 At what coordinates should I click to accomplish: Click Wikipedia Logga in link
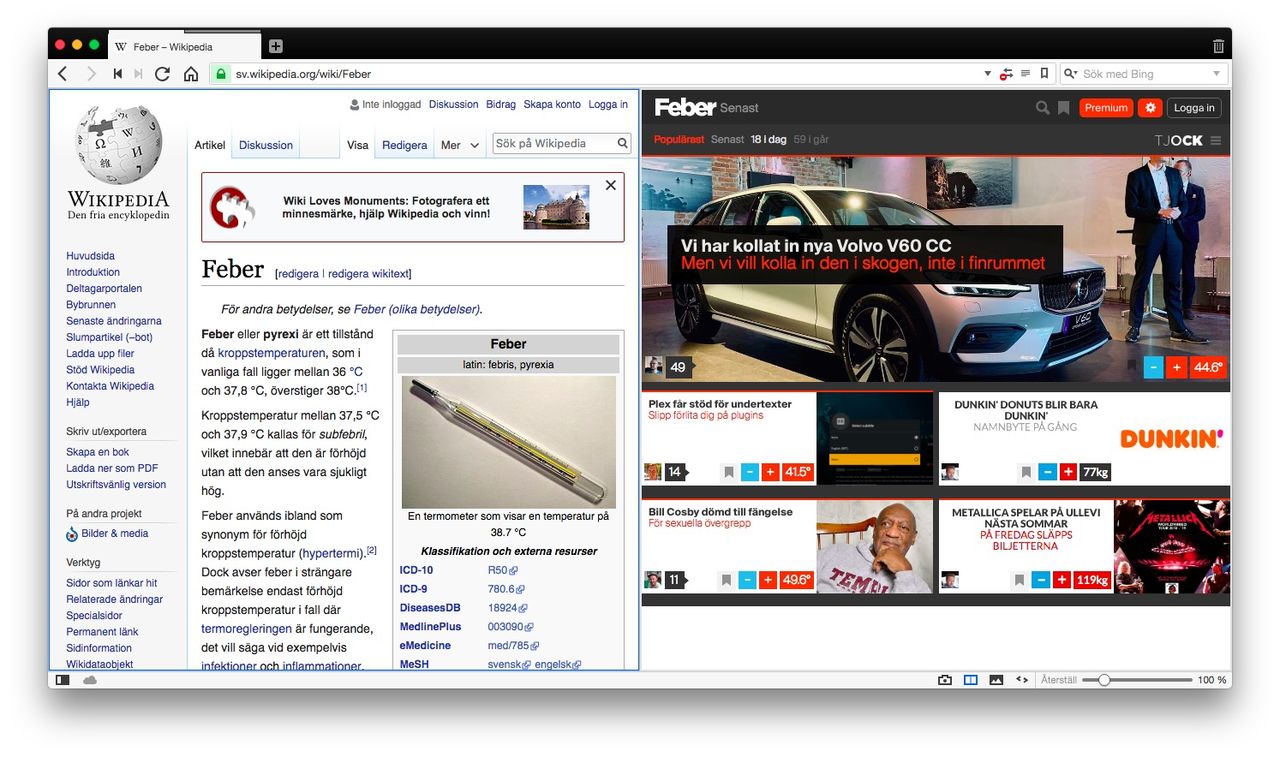pos(608,104)
